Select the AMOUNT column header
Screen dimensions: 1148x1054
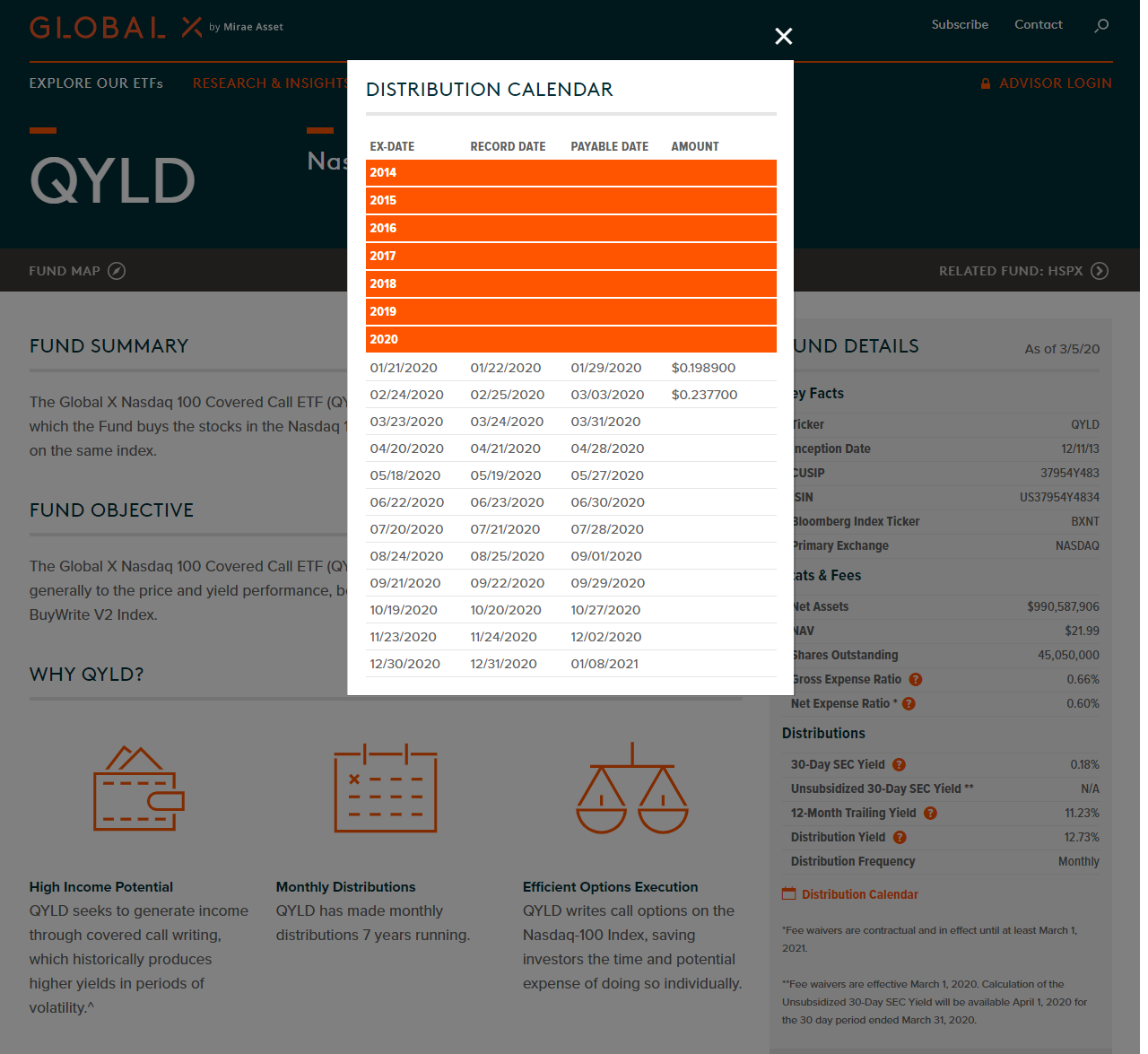pos(695,147)
